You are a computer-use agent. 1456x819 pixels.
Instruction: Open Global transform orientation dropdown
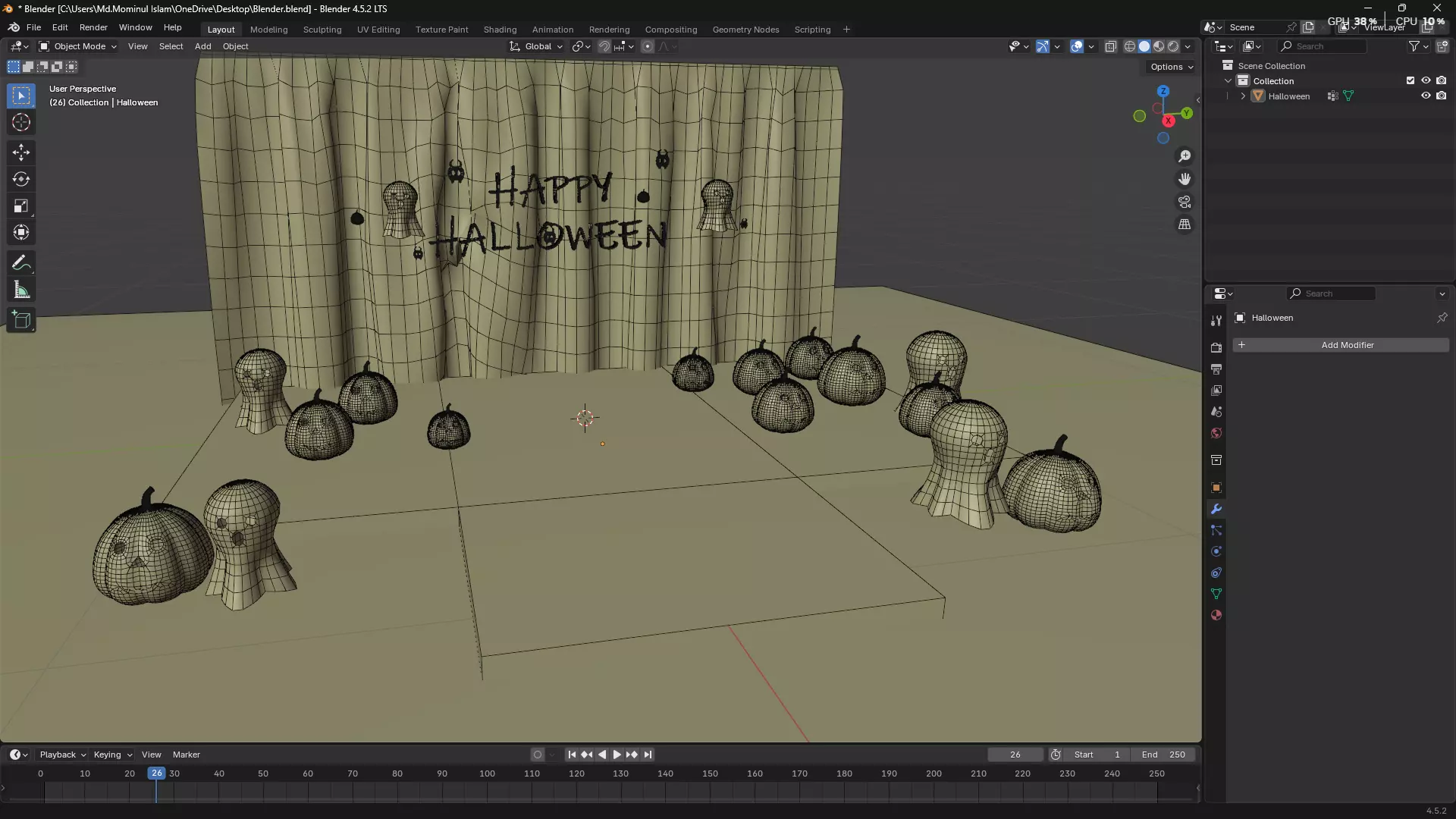click(536, 46)
